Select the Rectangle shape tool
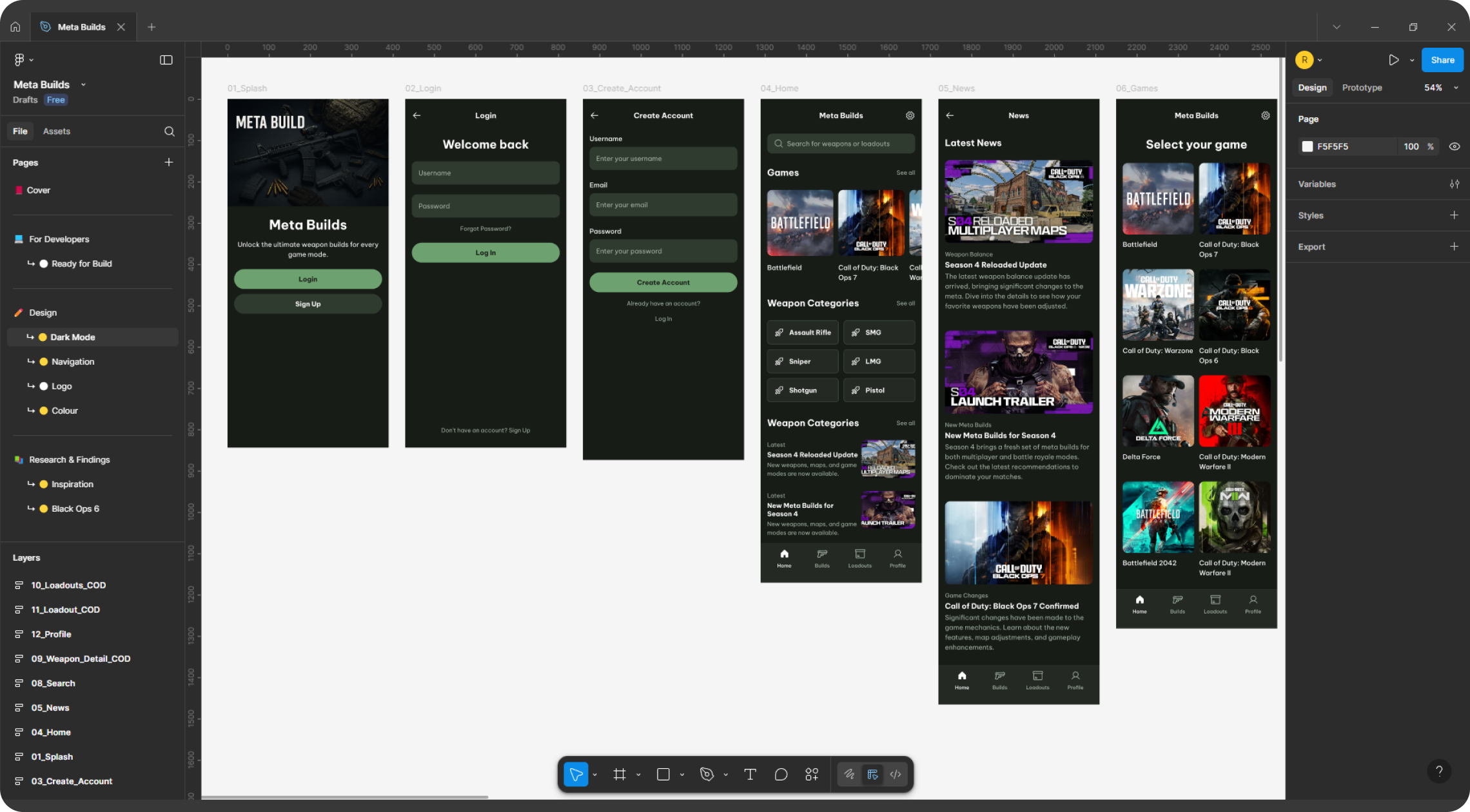 (x=663, y=774)
